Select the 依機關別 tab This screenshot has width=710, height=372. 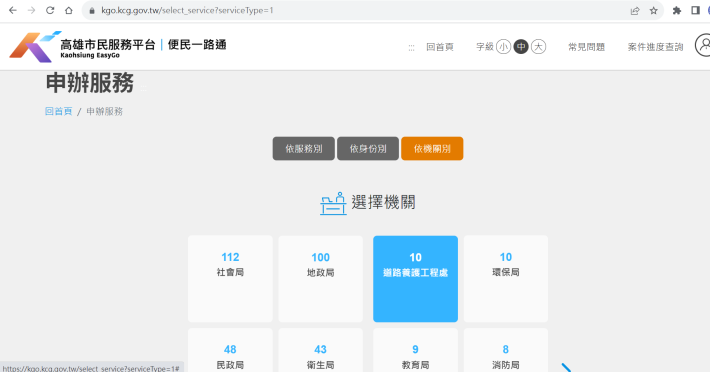coord(432,148)
